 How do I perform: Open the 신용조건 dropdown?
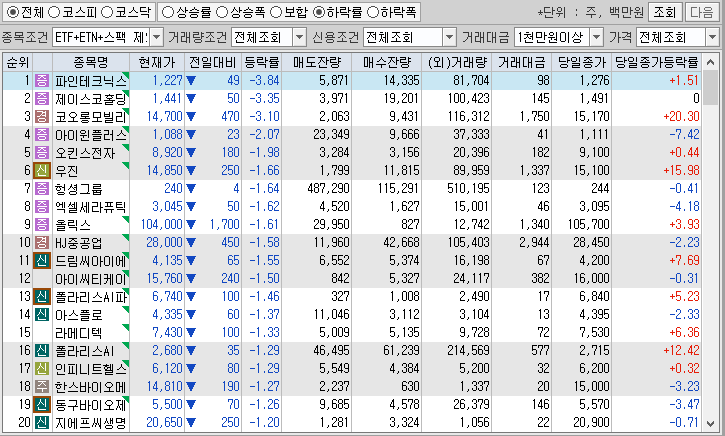449,37
